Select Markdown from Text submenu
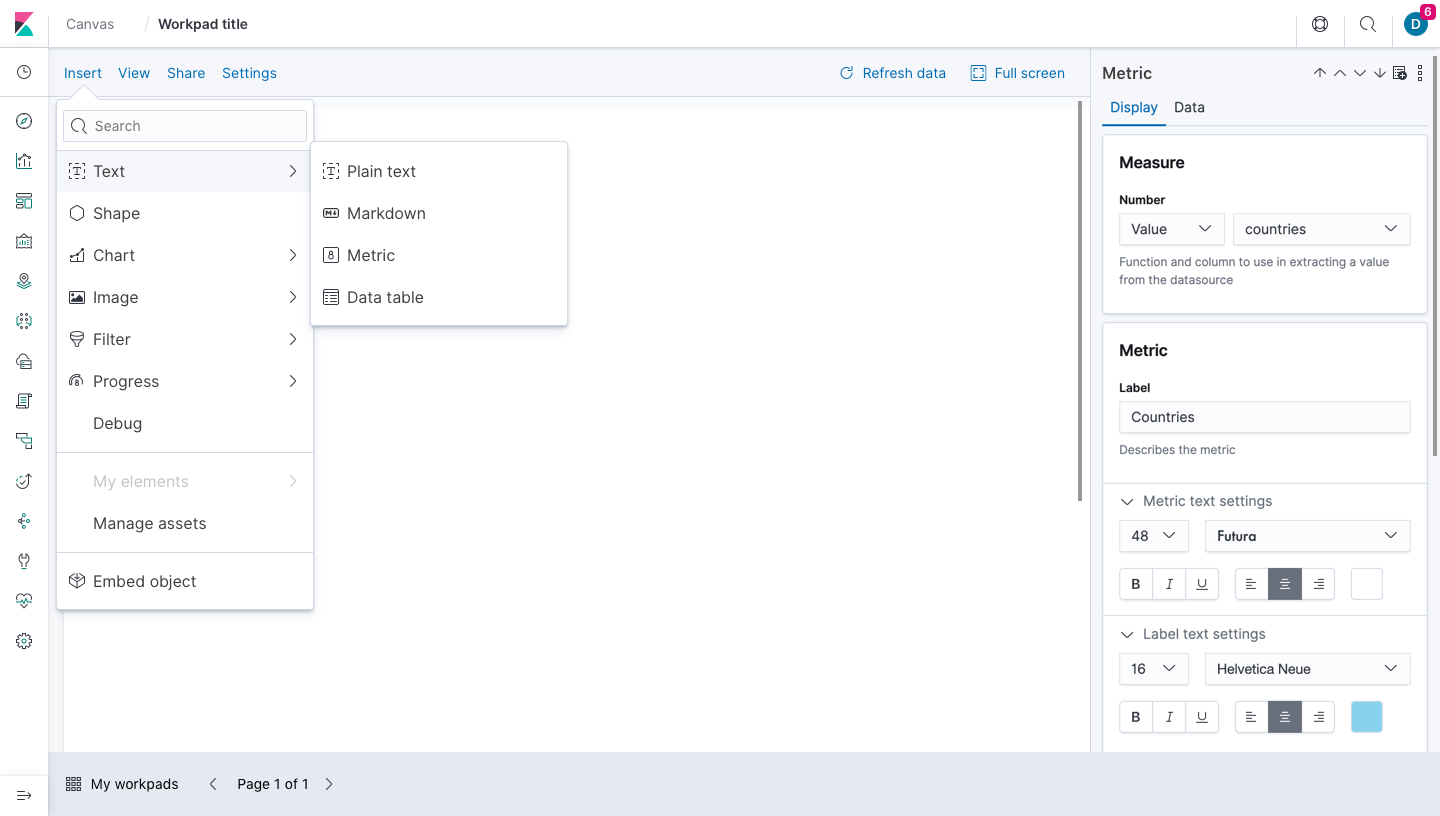This screenshot has height=816, width=1440. [439, 213]
